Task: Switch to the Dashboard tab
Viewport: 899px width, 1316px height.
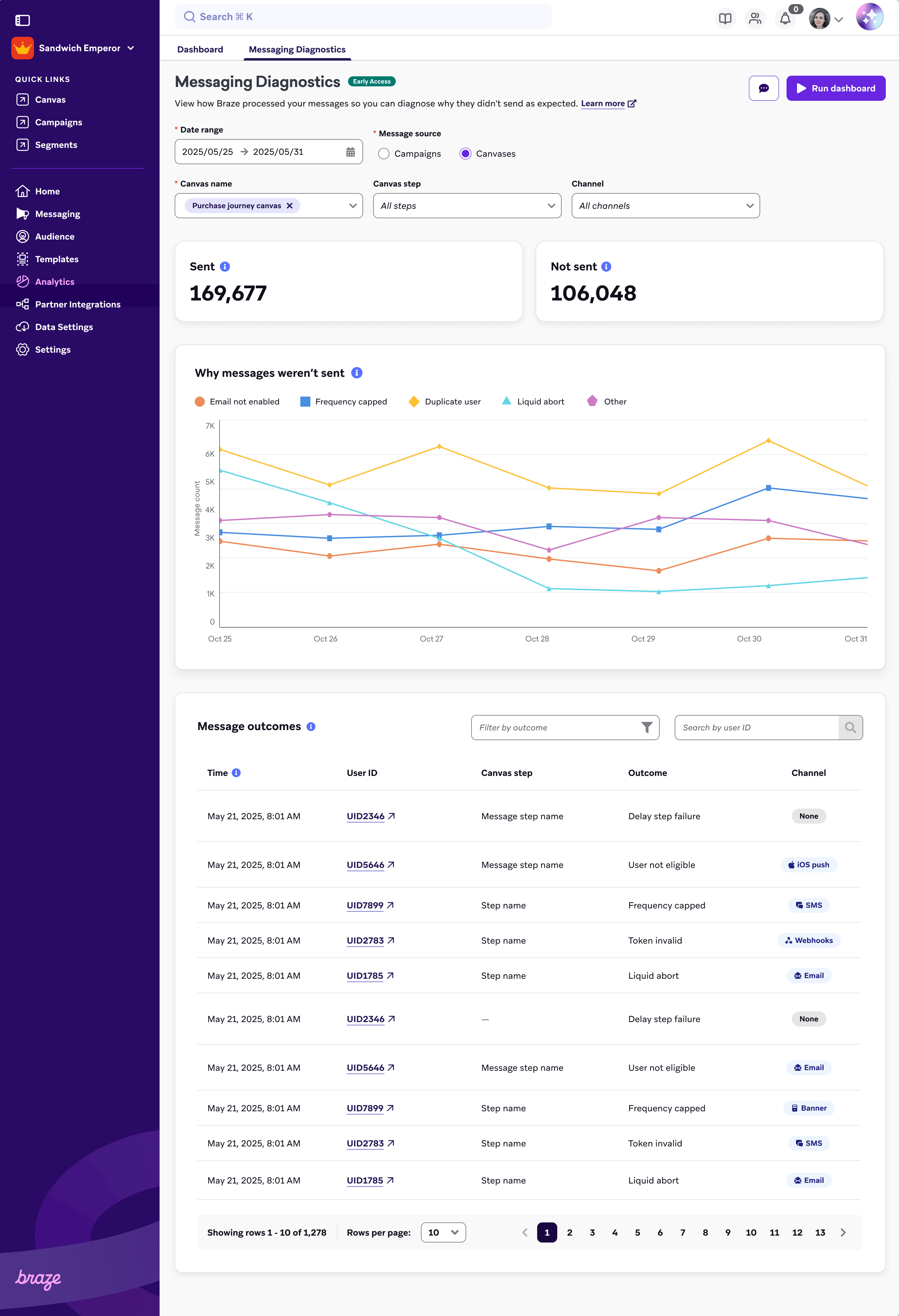Action: [200, 49]
